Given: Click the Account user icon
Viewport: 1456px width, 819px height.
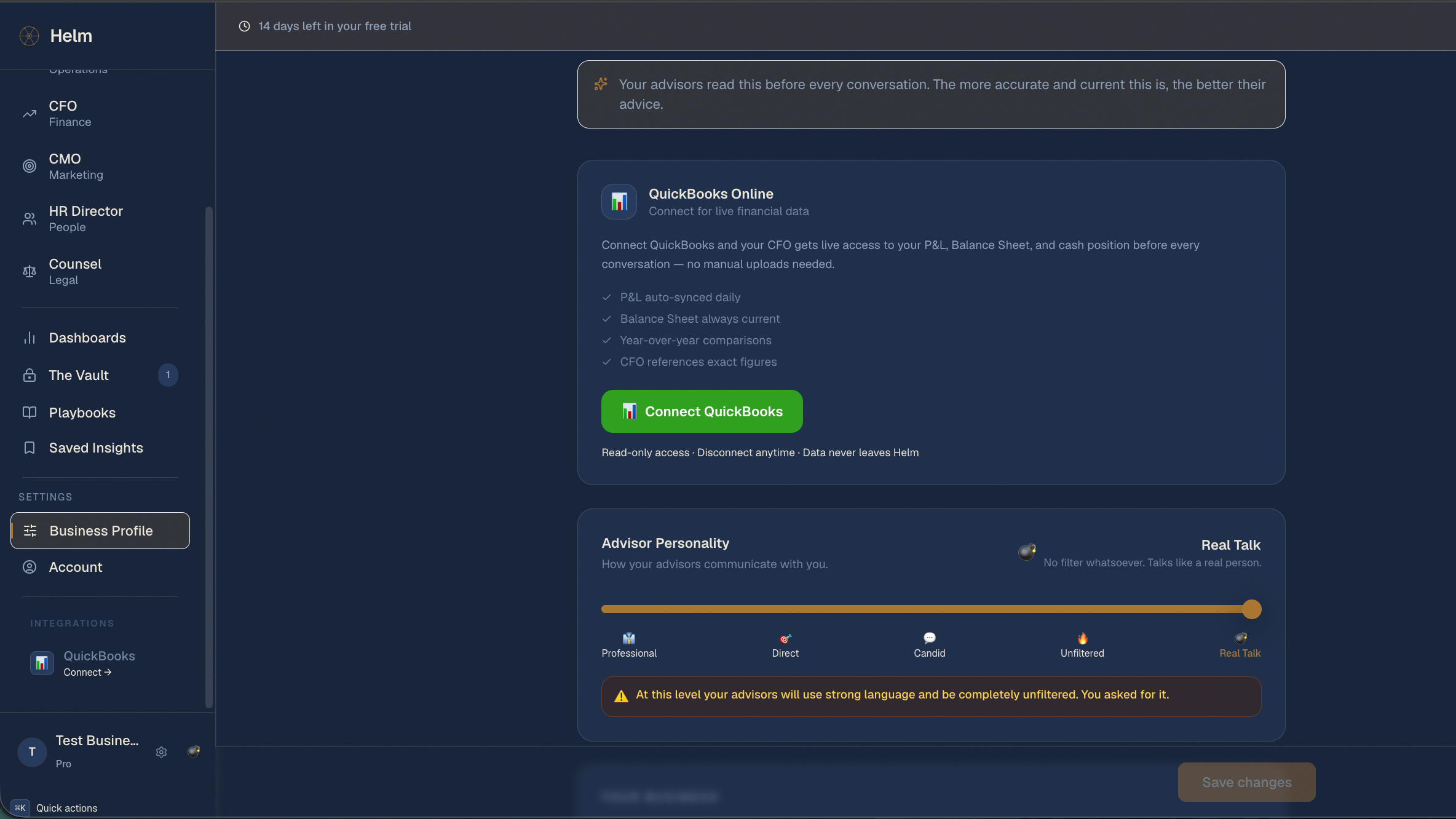Looking at the screenshot, I should click(30, 567).
